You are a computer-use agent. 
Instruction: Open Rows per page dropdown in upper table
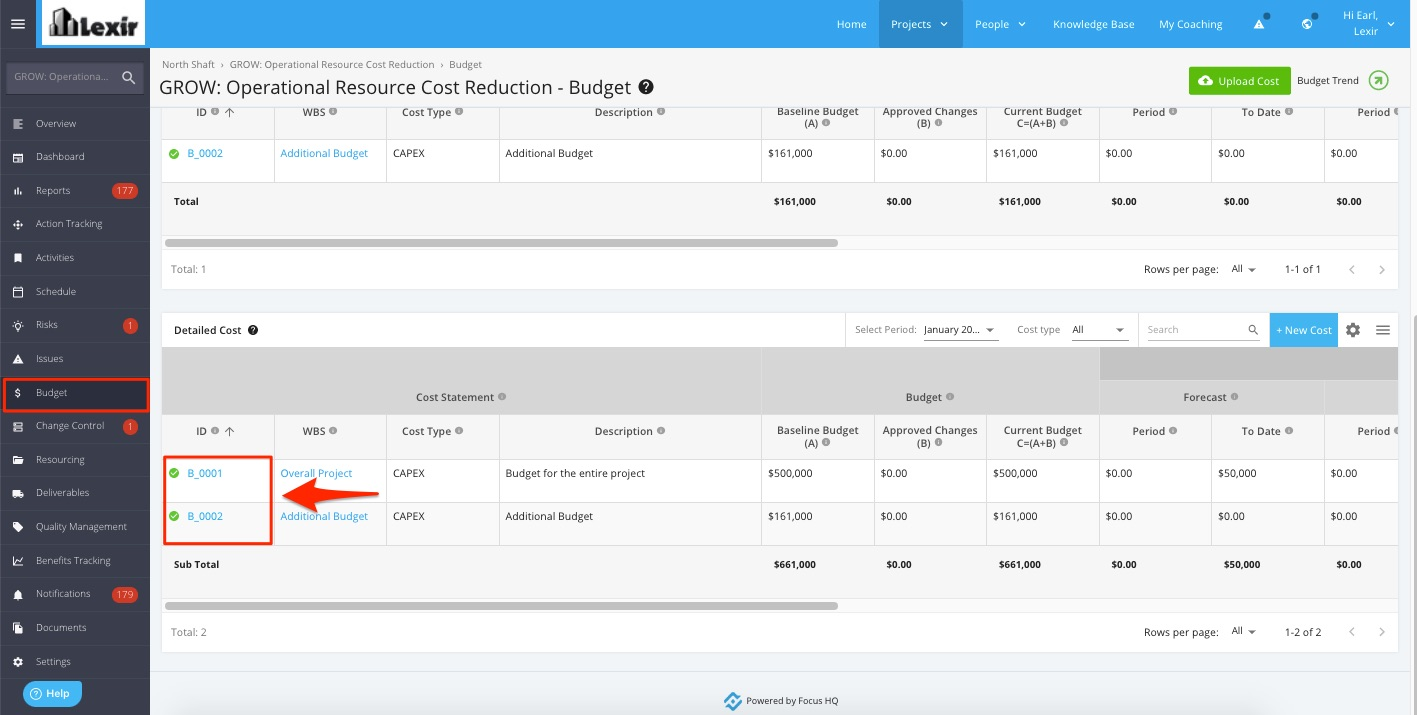click(1245, 269)
